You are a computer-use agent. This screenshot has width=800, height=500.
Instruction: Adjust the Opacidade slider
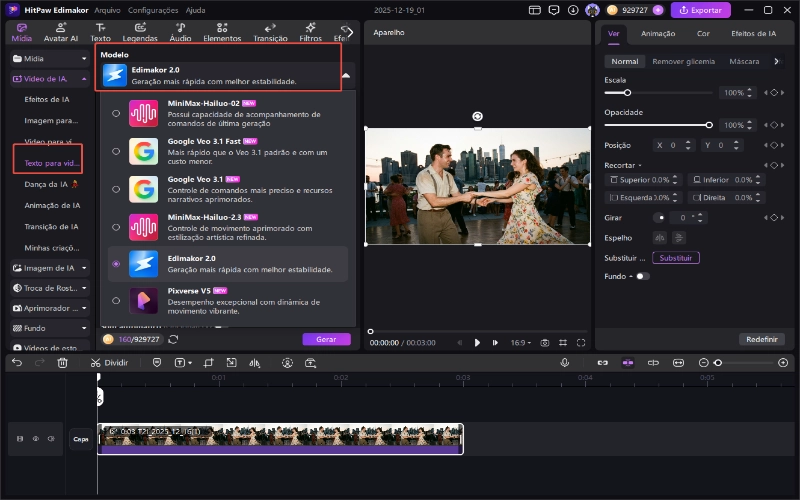[x=709, y=125]
